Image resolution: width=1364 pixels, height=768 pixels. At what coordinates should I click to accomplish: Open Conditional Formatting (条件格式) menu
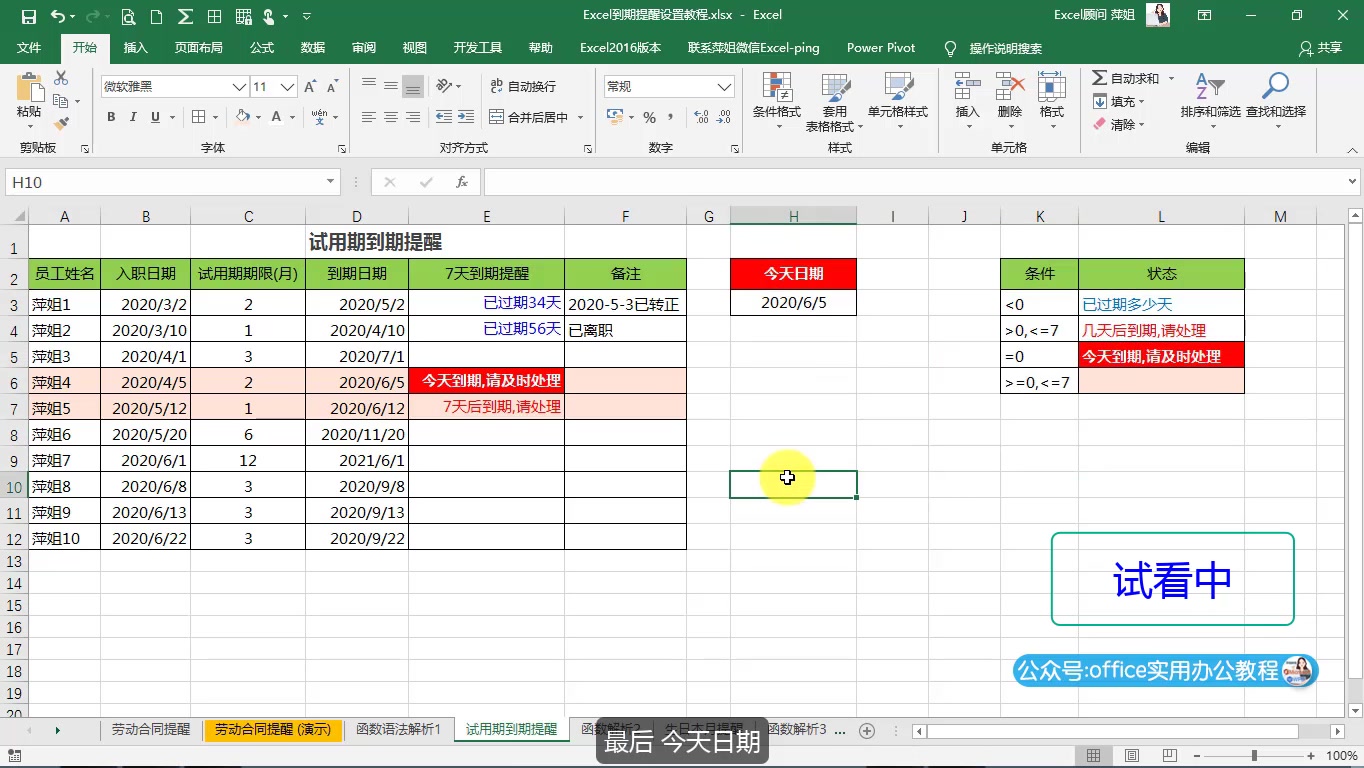pos(777,102)
